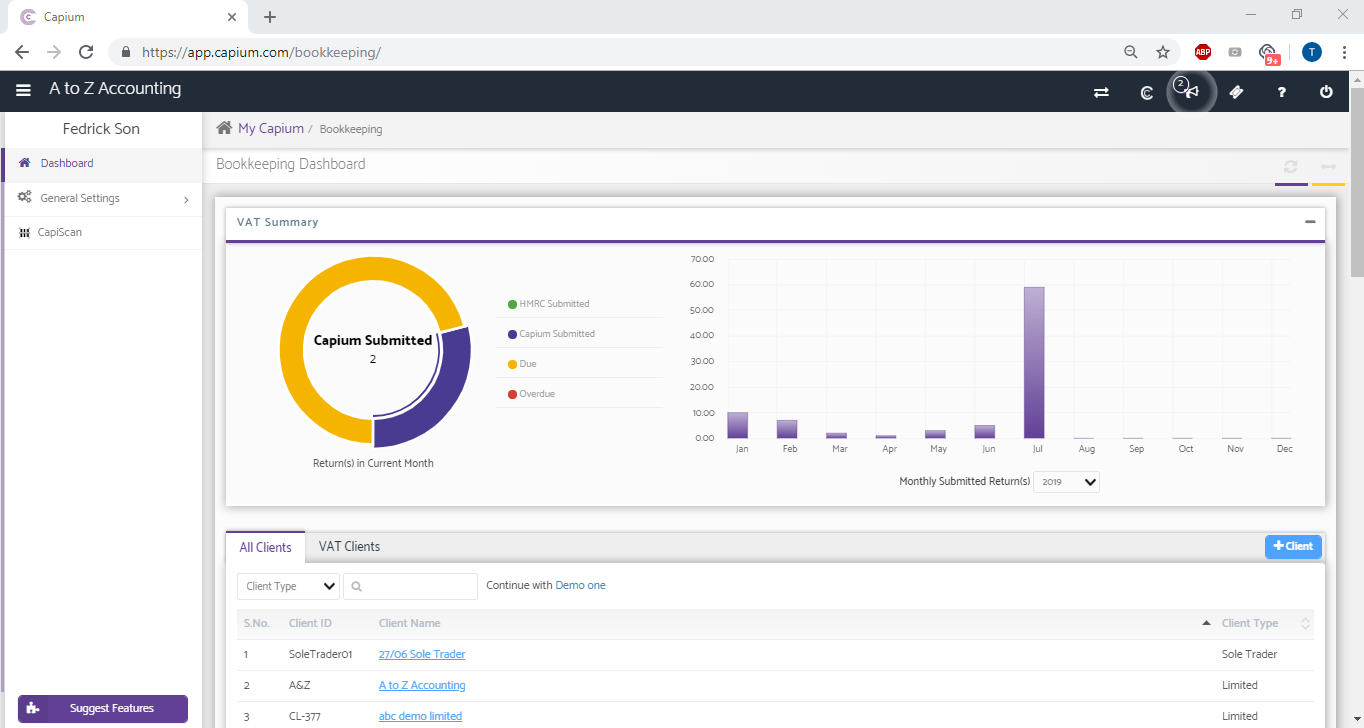Refresh the Bookkeeping Dashboard
Image resolution: width=1364 pixels, height=728 pixels.
(1291, 167)
